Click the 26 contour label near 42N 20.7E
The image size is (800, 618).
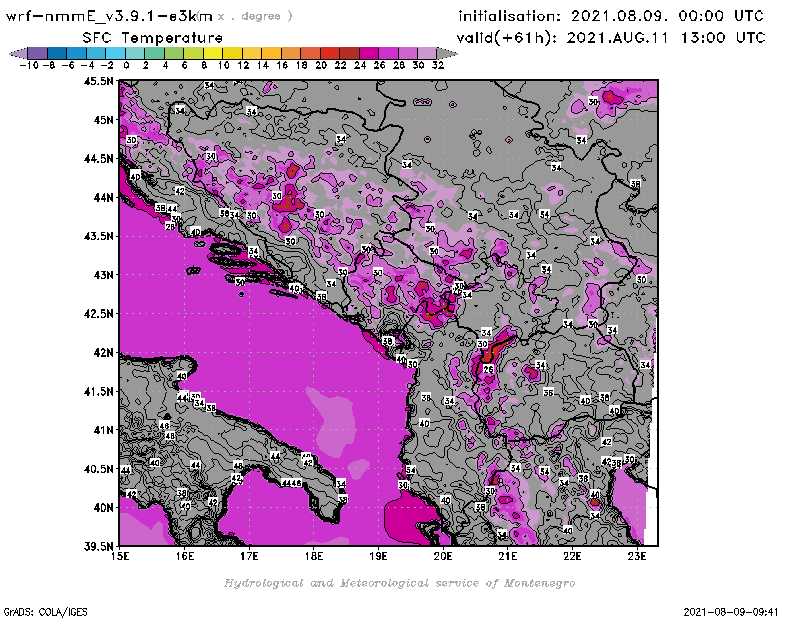click(x=489, y=369)
